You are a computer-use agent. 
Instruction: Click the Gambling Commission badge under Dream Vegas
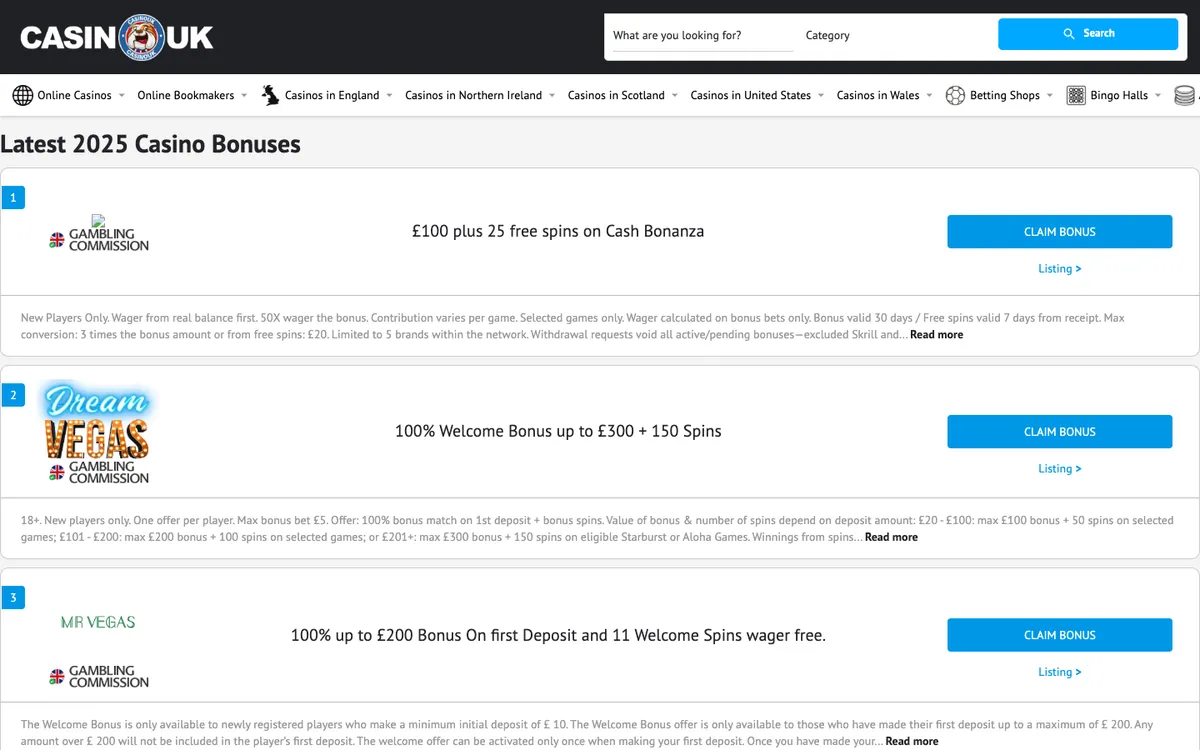click(x=99, y=472)
